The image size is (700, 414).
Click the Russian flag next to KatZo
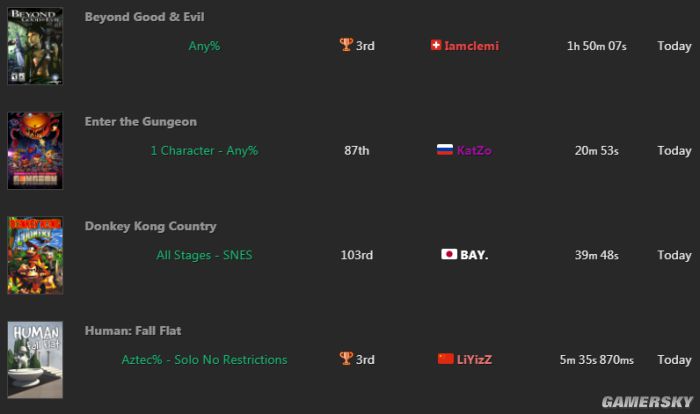coord(445,150)
